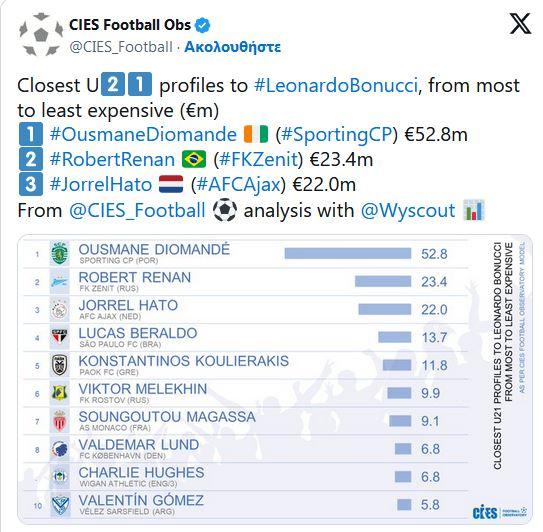
Task: Open the @Wyscout mention link
Action: pyautogui.click(x=408, y=210)
